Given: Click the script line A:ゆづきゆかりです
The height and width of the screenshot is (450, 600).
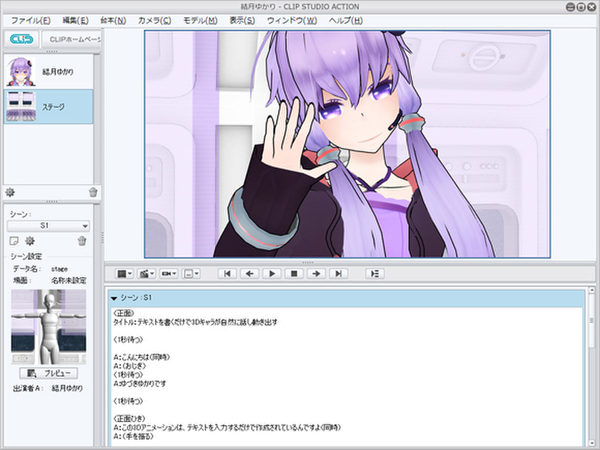Looking at the screenshot, I should click(x=140, y=383).
